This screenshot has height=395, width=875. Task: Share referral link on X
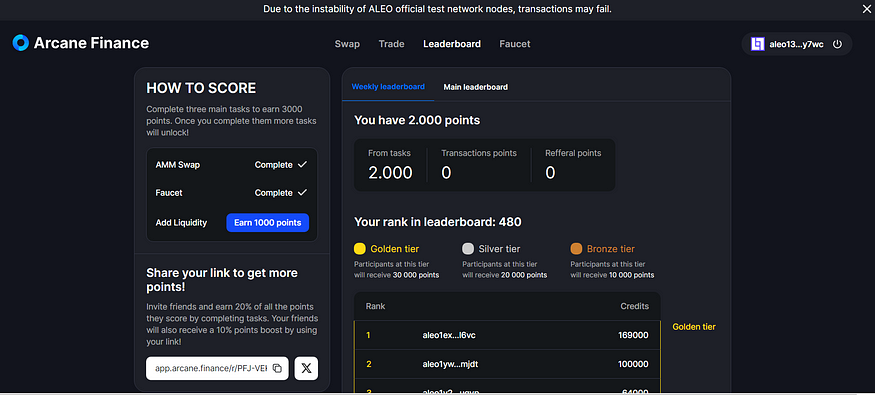(x=306, y=368)
